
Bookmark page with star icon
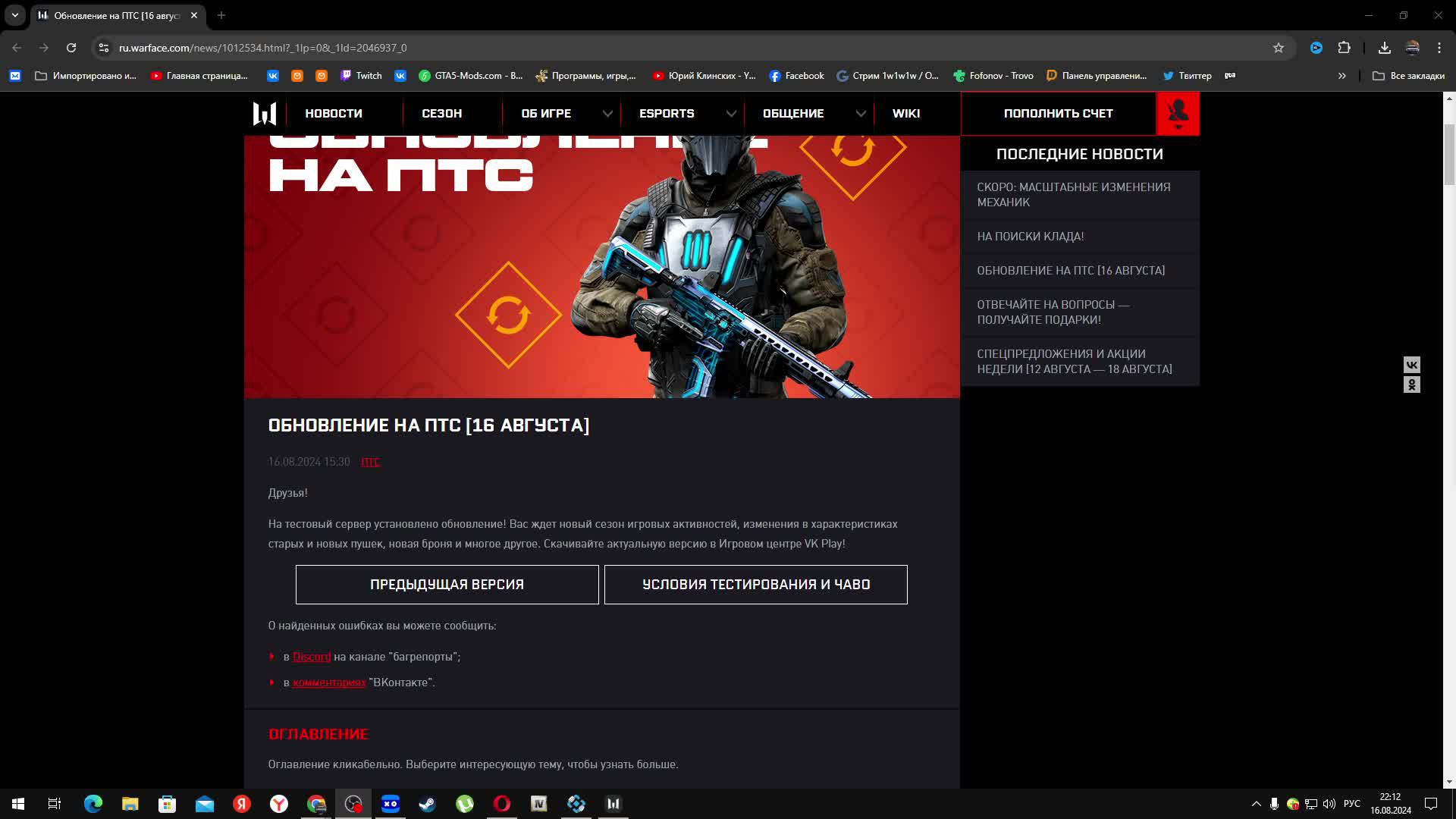coord(1279,48)
